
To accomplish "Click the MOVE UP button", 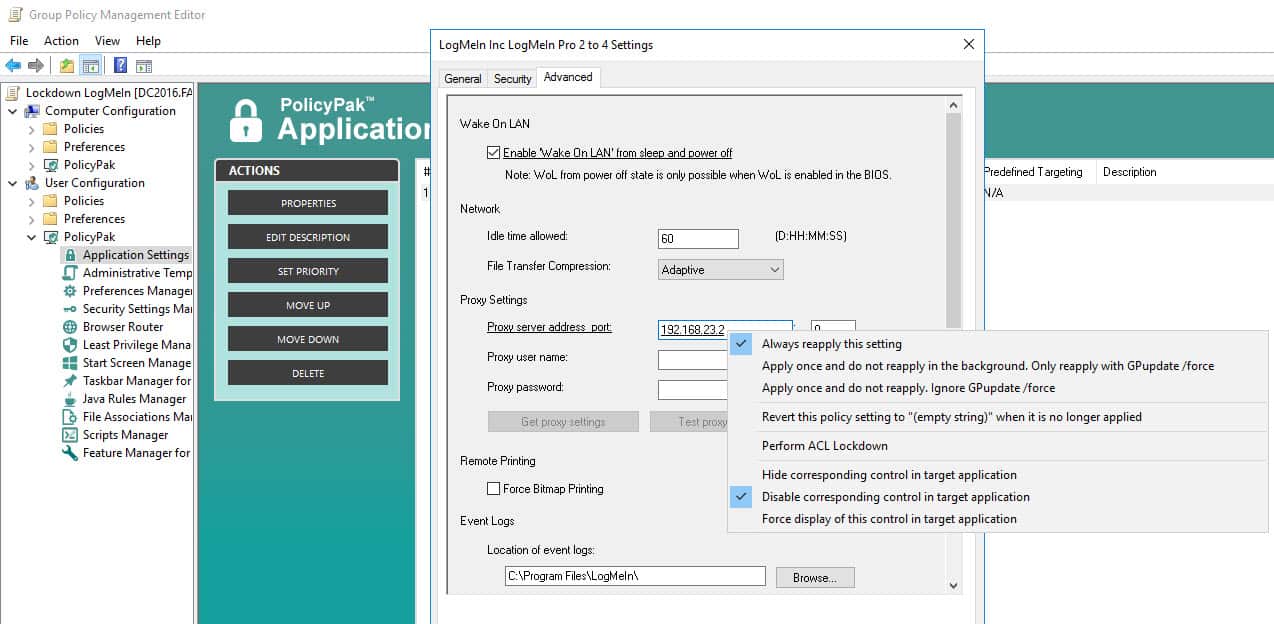I will point(308,305).
